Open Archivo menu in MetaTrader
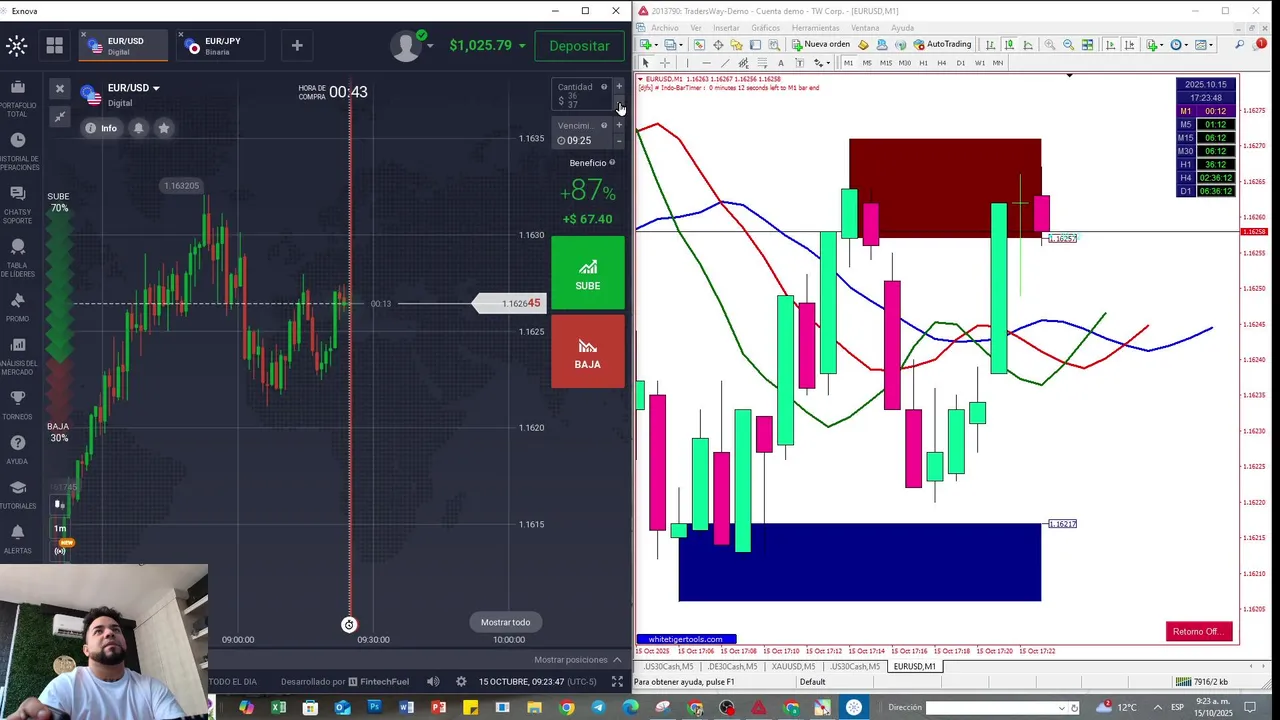This screenshot has width=1280, height=720. point(664,28)
